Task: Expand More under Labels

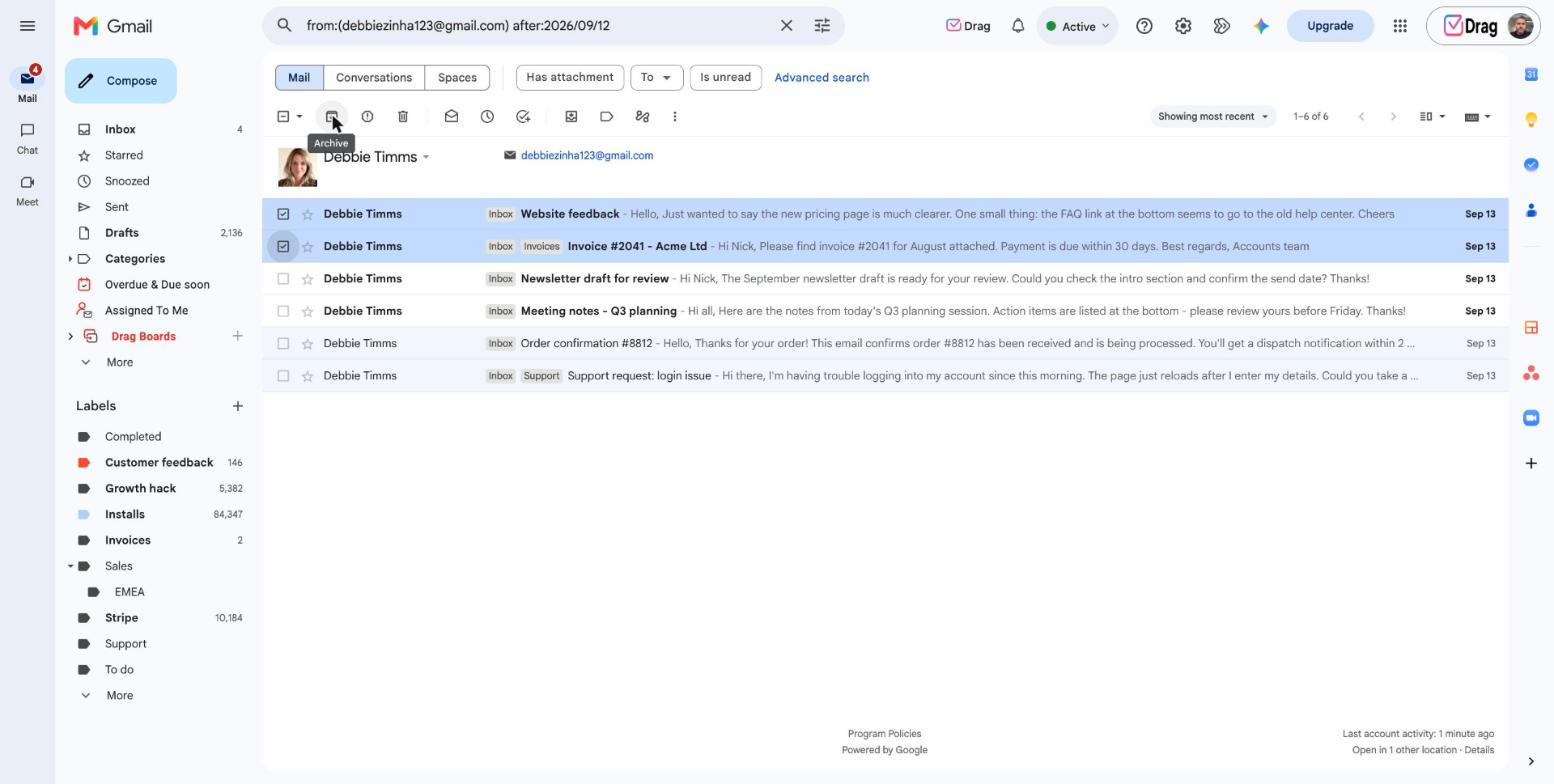Action: [x=119, y=695]
